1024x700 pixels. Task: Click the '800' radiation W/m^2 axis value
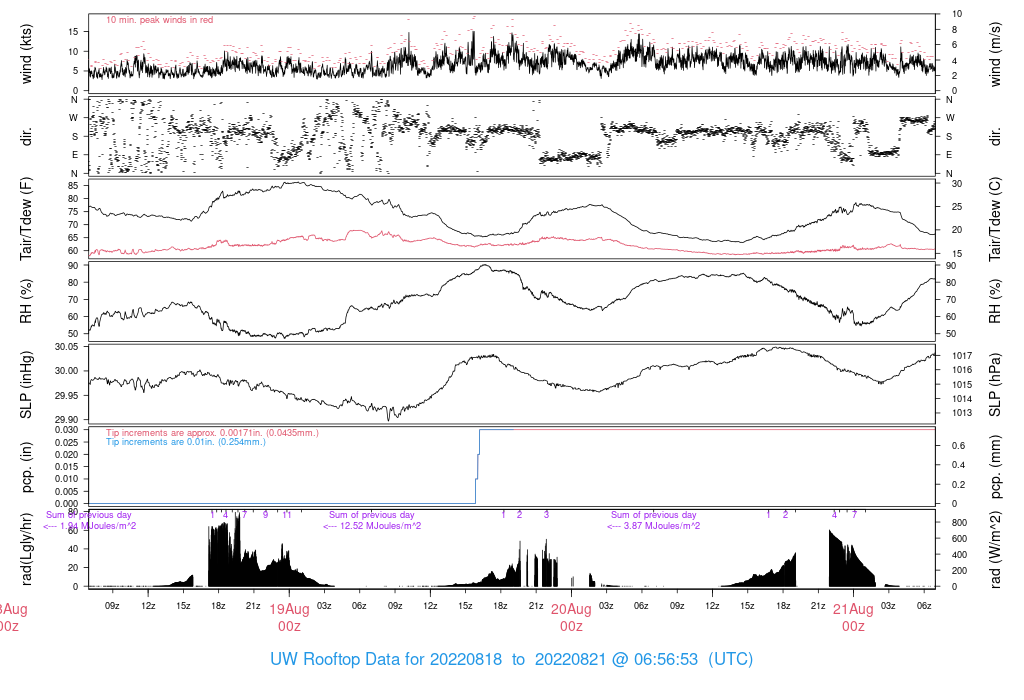click(x=959, y=523)
